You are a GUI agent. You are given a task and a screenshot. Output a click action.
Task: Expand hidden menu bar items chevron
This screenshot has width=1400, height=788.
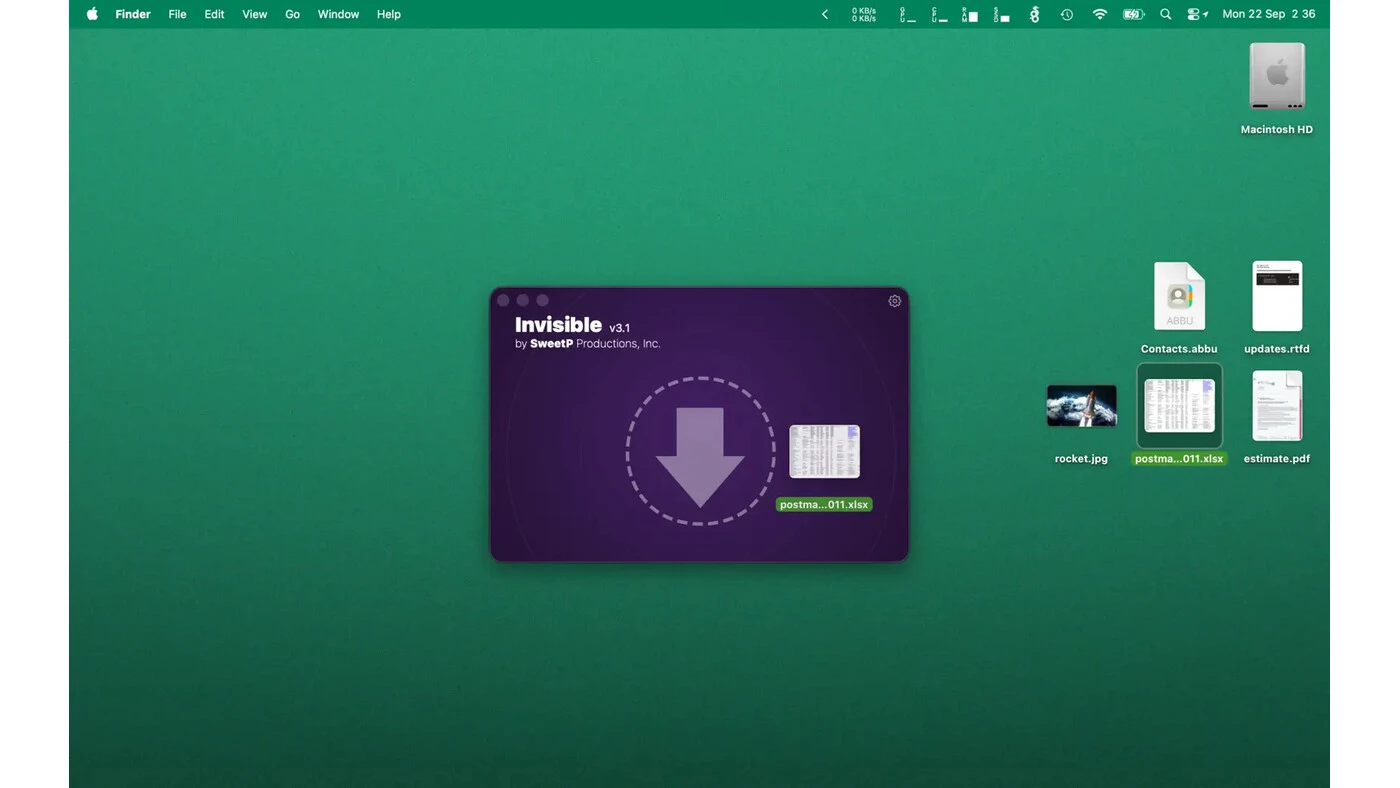(825, 14)
